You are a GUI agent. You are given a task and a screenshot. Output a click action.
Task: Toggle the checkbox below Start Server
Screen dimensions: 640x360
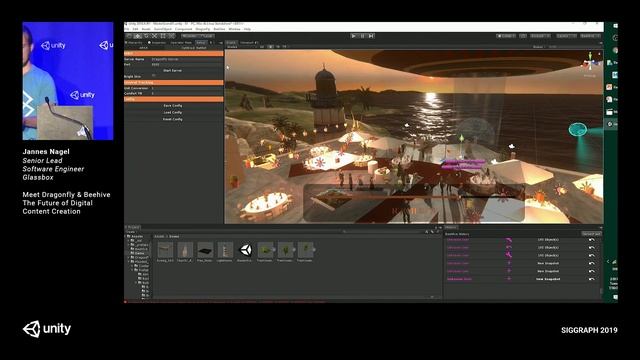(153, 76)
